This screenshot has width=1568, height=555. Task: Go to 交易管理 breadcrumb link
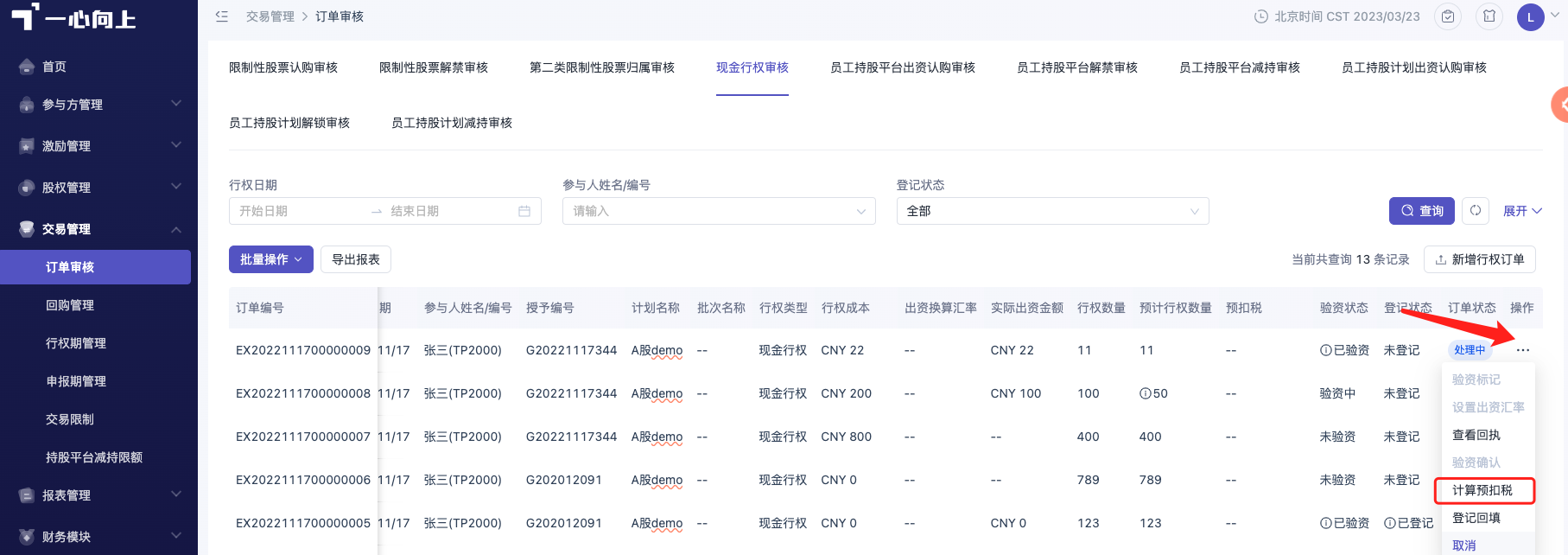point(270,16)
